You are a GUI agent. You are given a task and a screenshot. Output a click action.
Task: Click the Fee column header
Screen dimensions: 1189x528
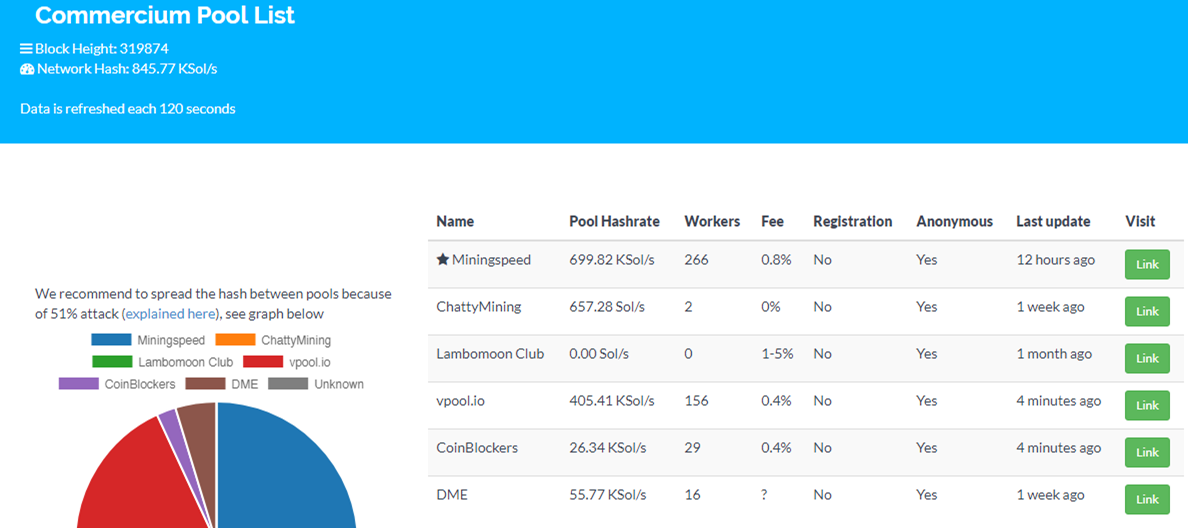(x=773, y=222)
